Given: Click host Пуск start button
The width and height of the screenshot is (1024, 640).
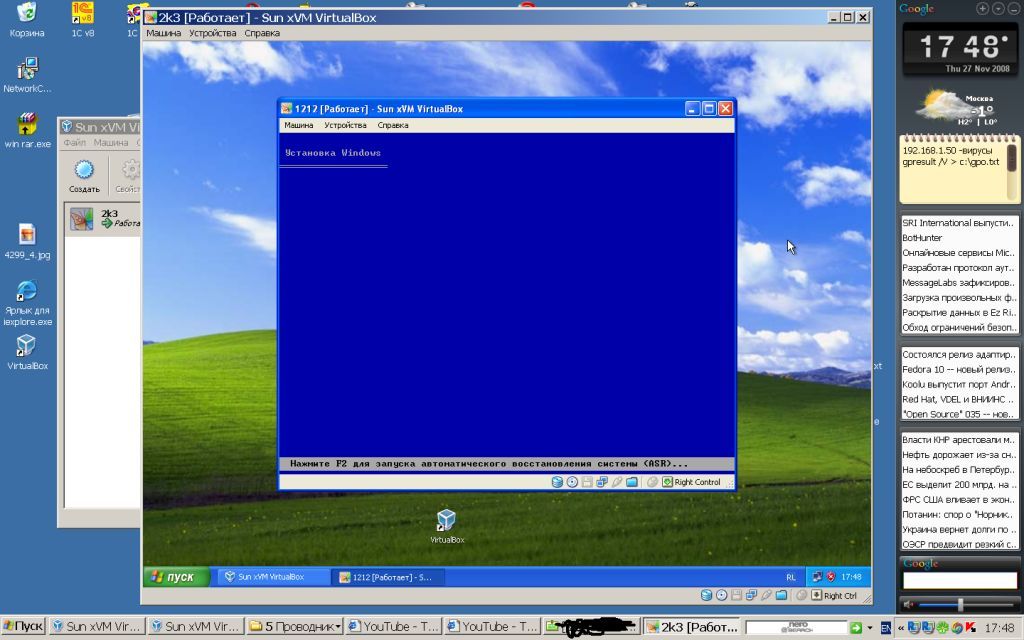Looking at the screenshot, I should click(x=23, y=626).
